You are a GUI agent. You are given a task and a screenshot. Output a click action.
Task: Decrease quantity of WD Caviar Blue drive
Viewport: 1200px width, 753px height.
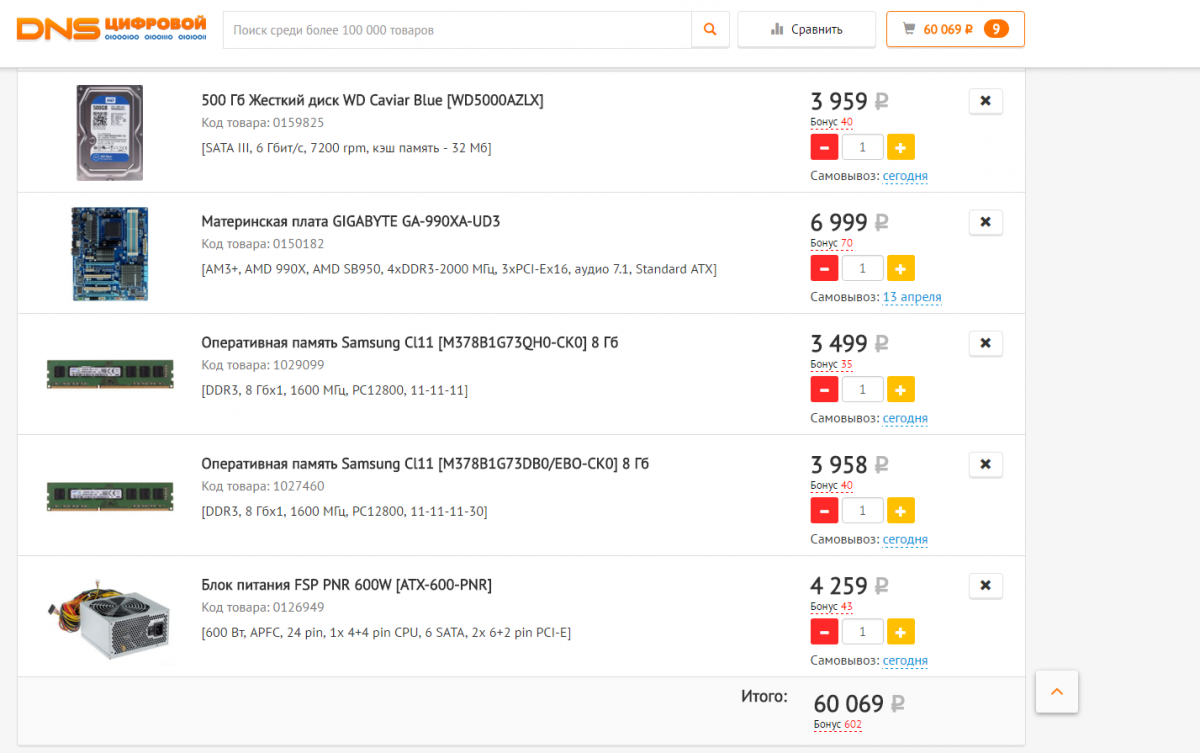coord(824,148)
